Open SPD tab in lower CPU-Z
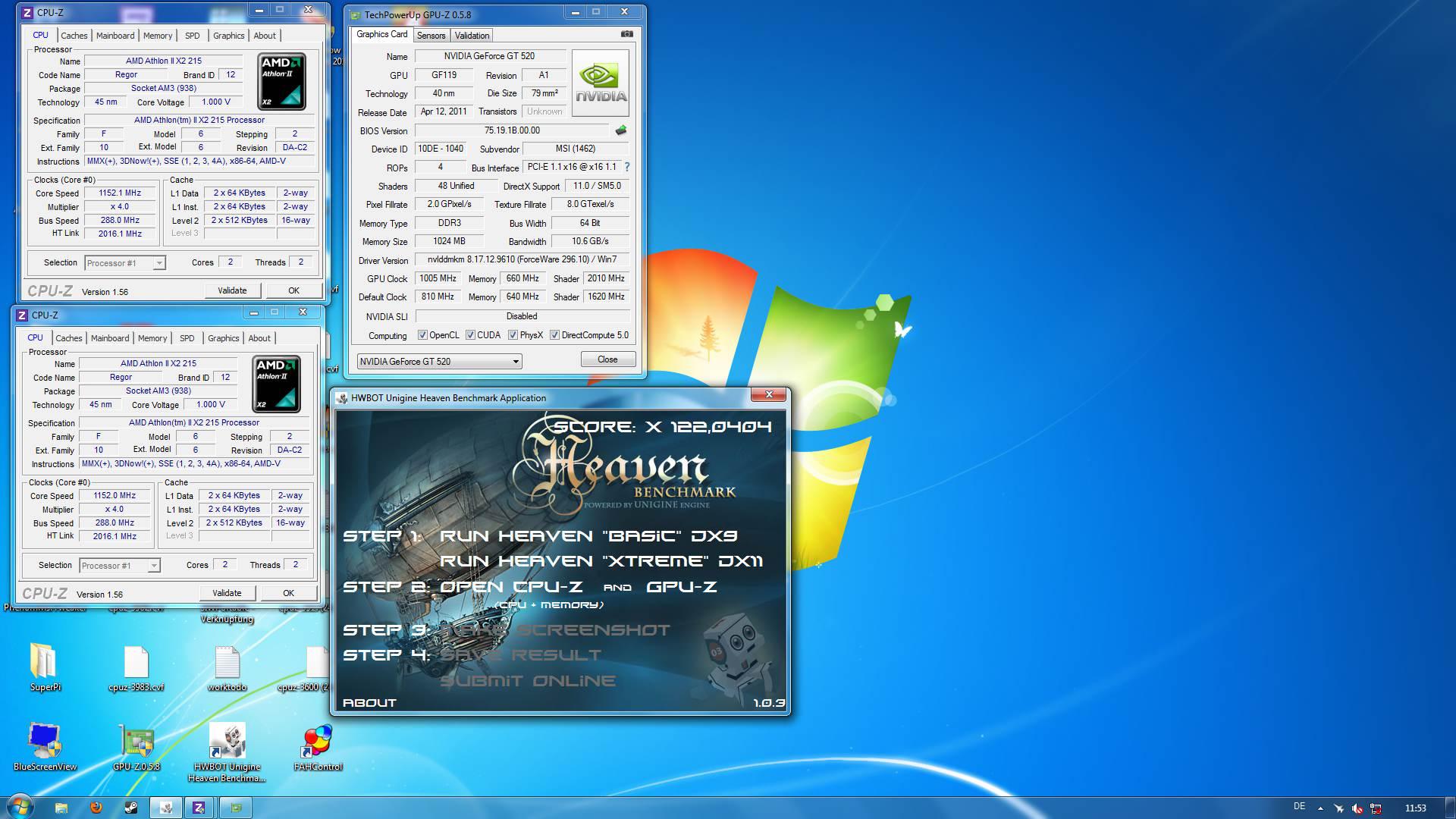1456x819 pixels. 187,338
